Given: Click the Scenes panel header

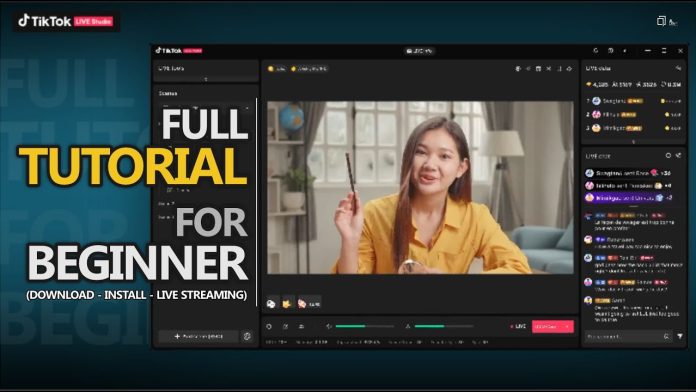Looking at the screenshot, I should pos(168,93).
